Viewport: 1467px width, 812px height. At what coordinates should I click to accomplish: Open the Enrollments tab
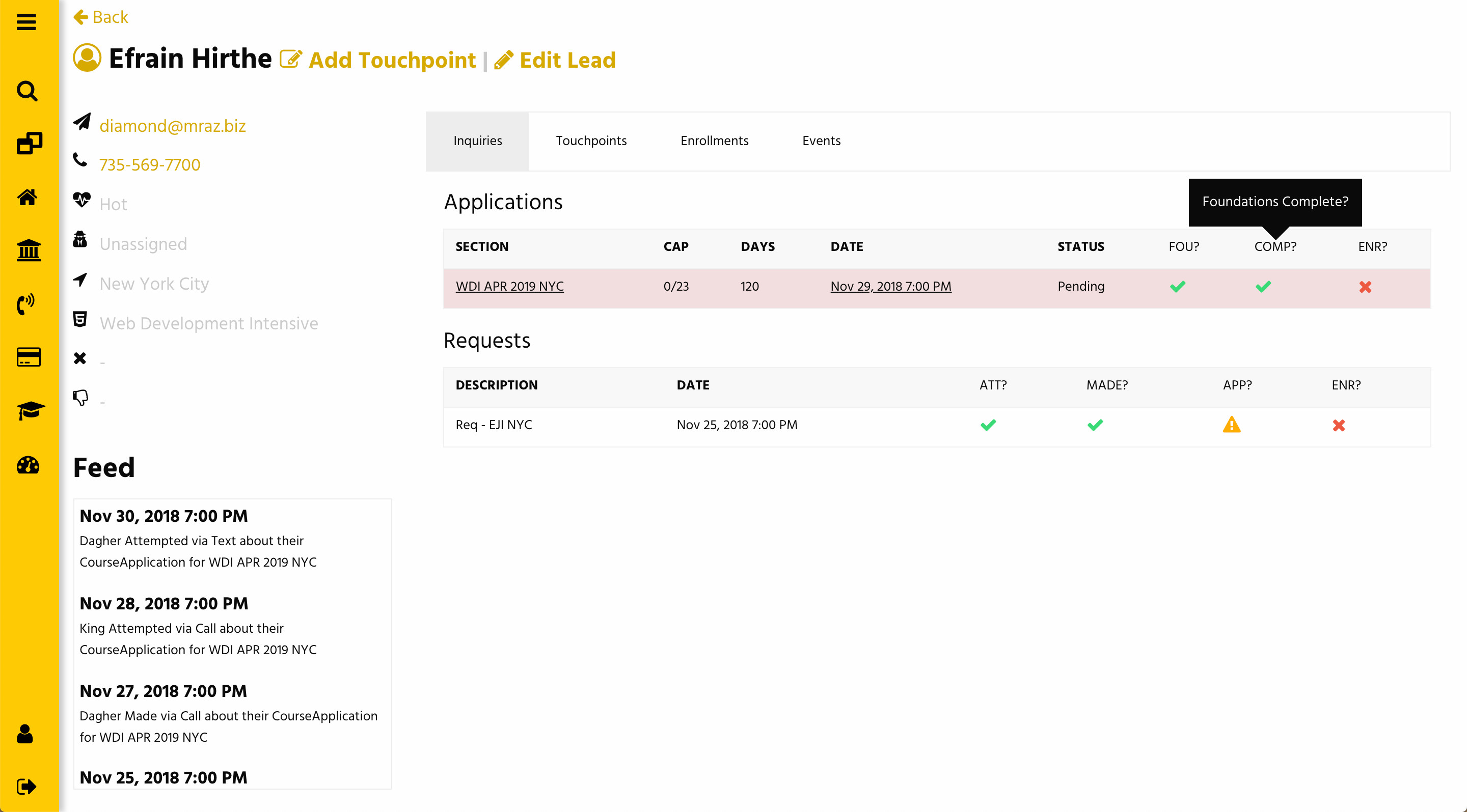coord(714,141)
